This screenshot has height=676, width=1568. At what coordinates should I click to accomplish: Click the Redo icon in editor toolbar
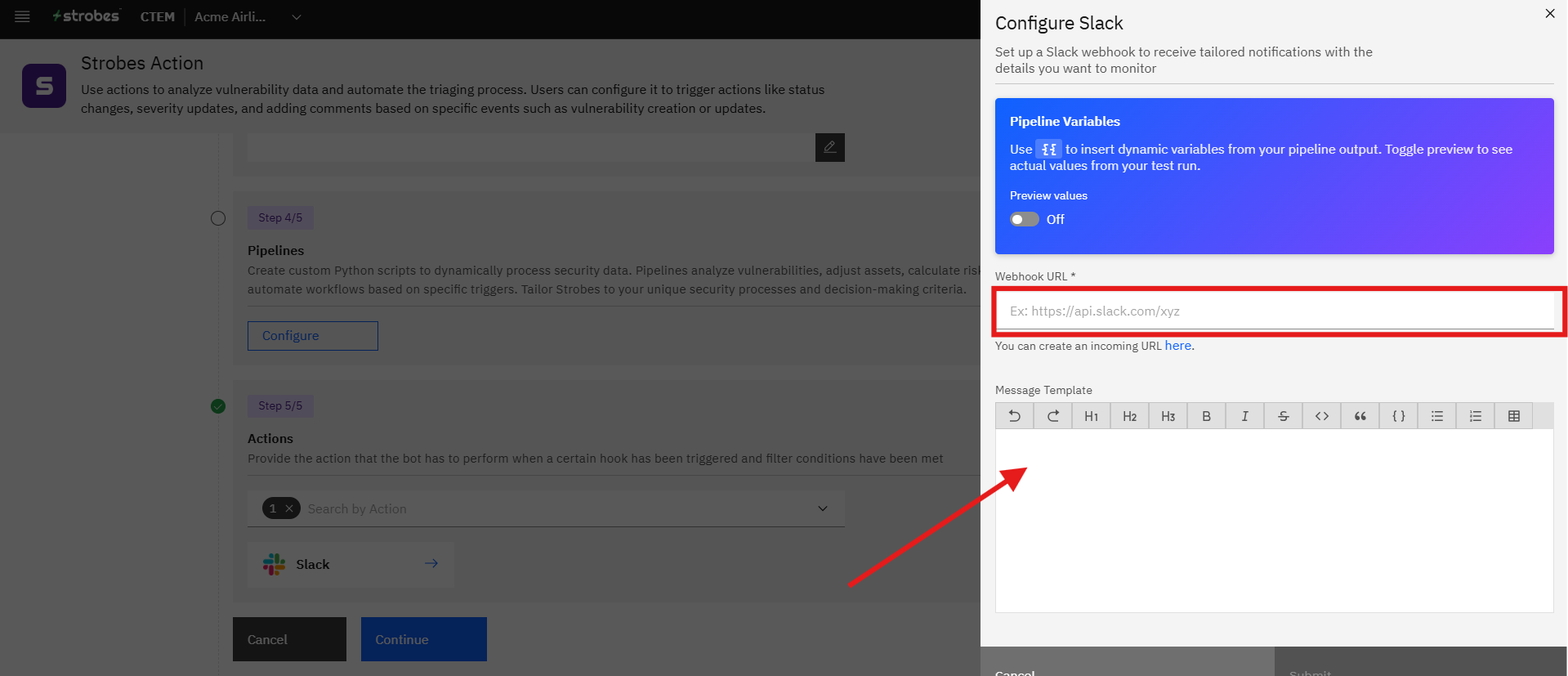point(1053,416)
